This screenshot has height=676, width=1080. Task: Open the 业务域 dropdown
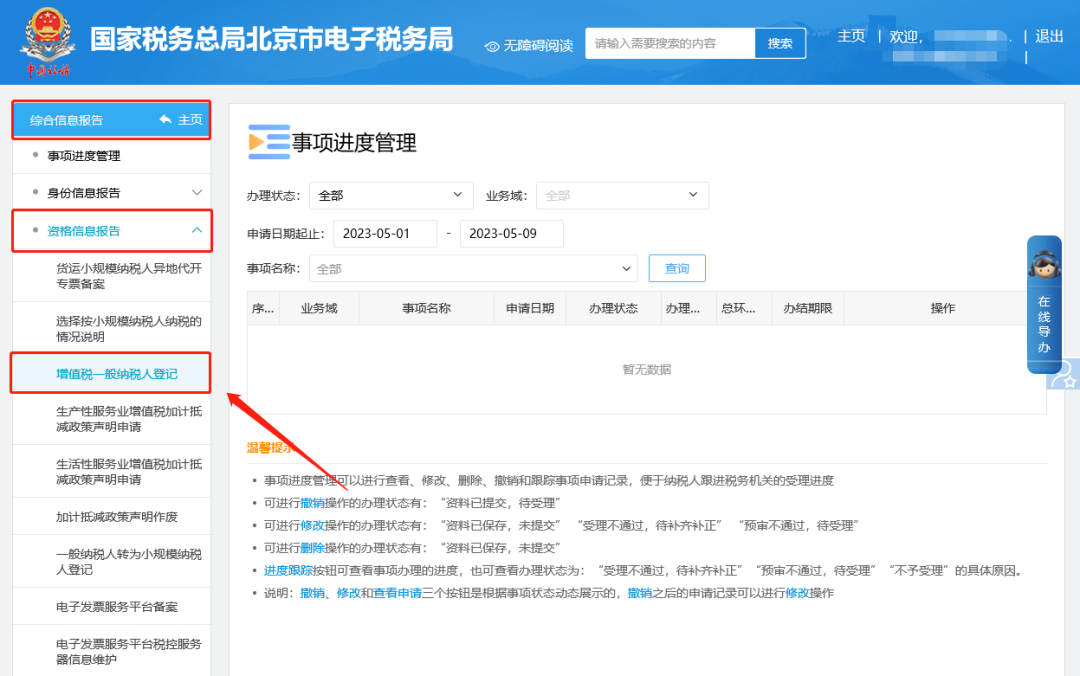click(x=622, y=196)
